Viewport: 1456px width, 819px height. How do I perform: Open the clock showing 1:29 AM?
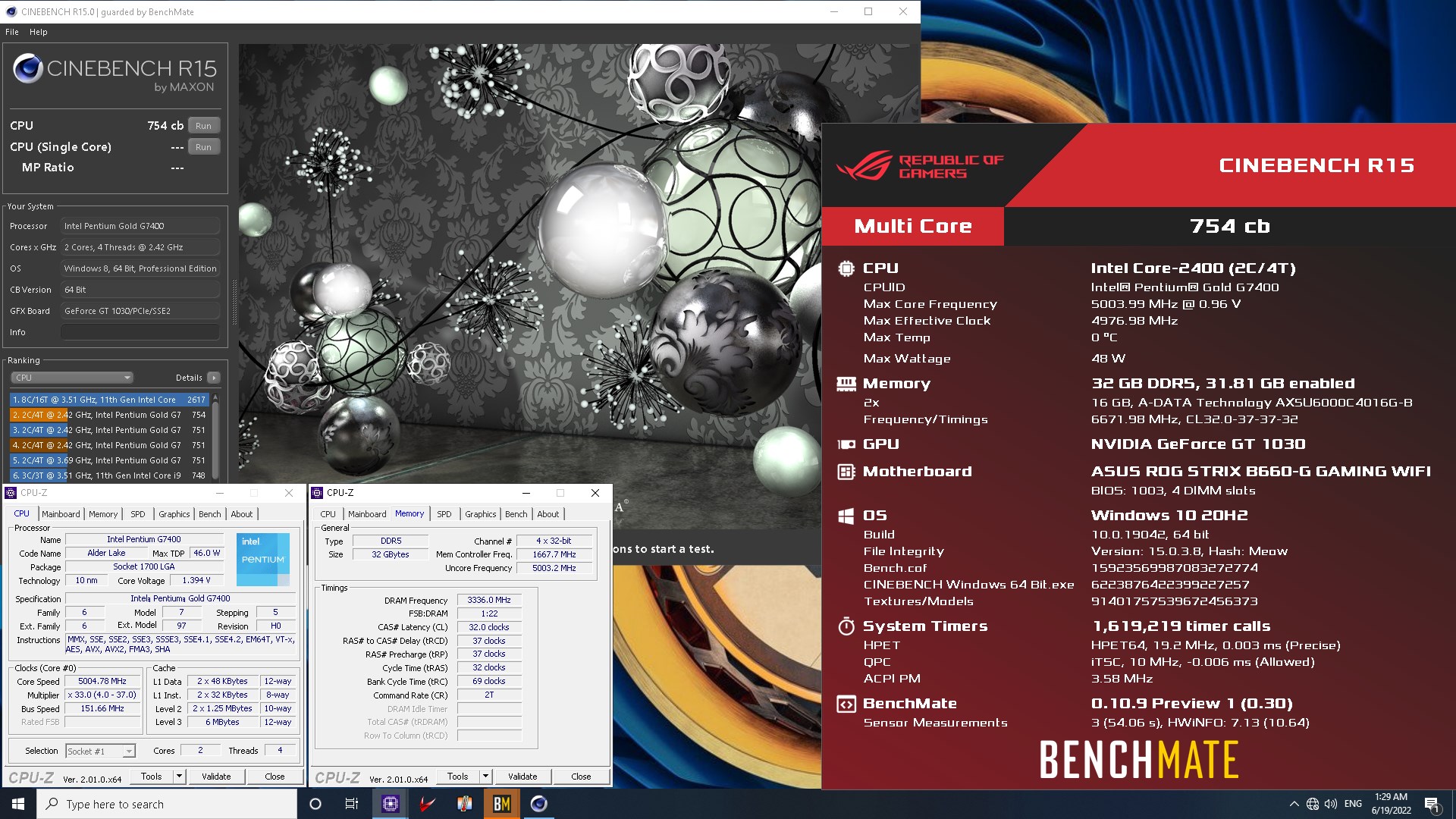click(1392, 804)
